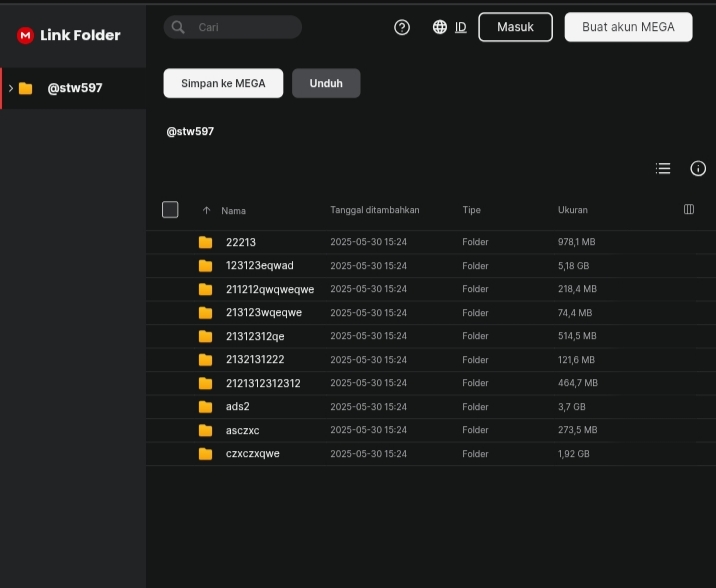716x588 pixels.
Task: Select the folder name 123123eqwad
Action: 260,266
